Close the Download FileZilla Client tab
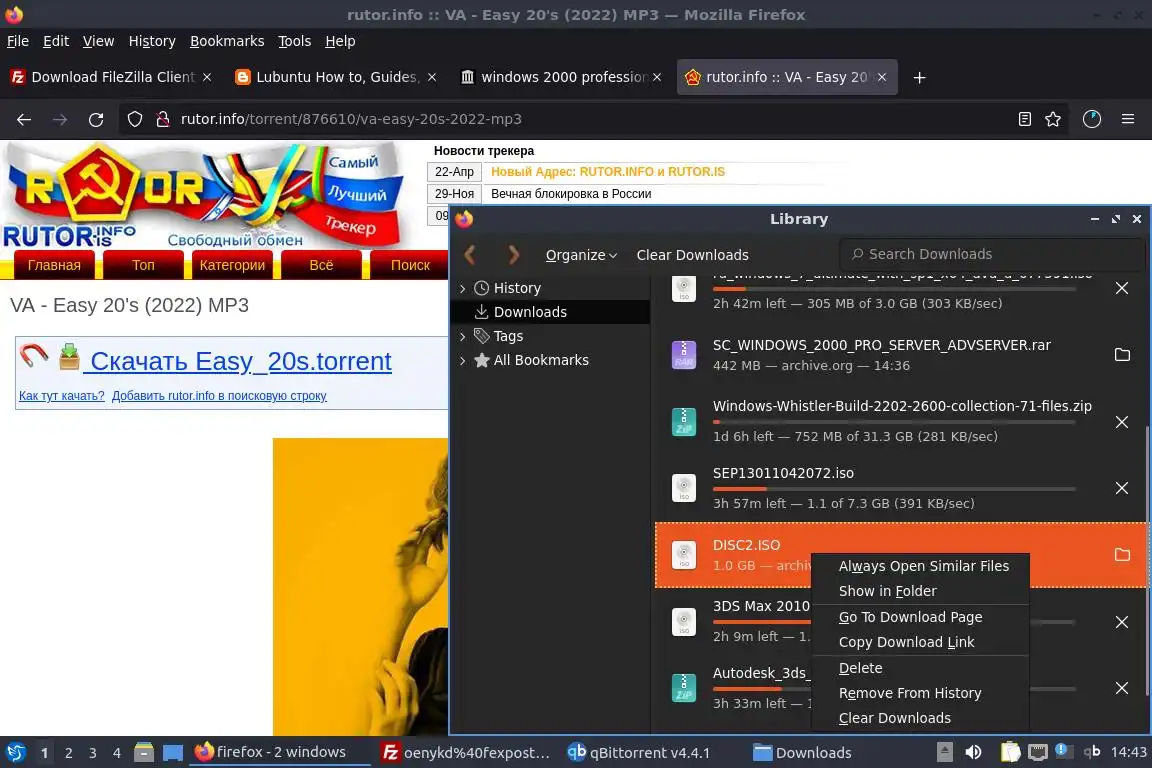1152x768 pixels. pyautogui.click(x=207, y=77)
